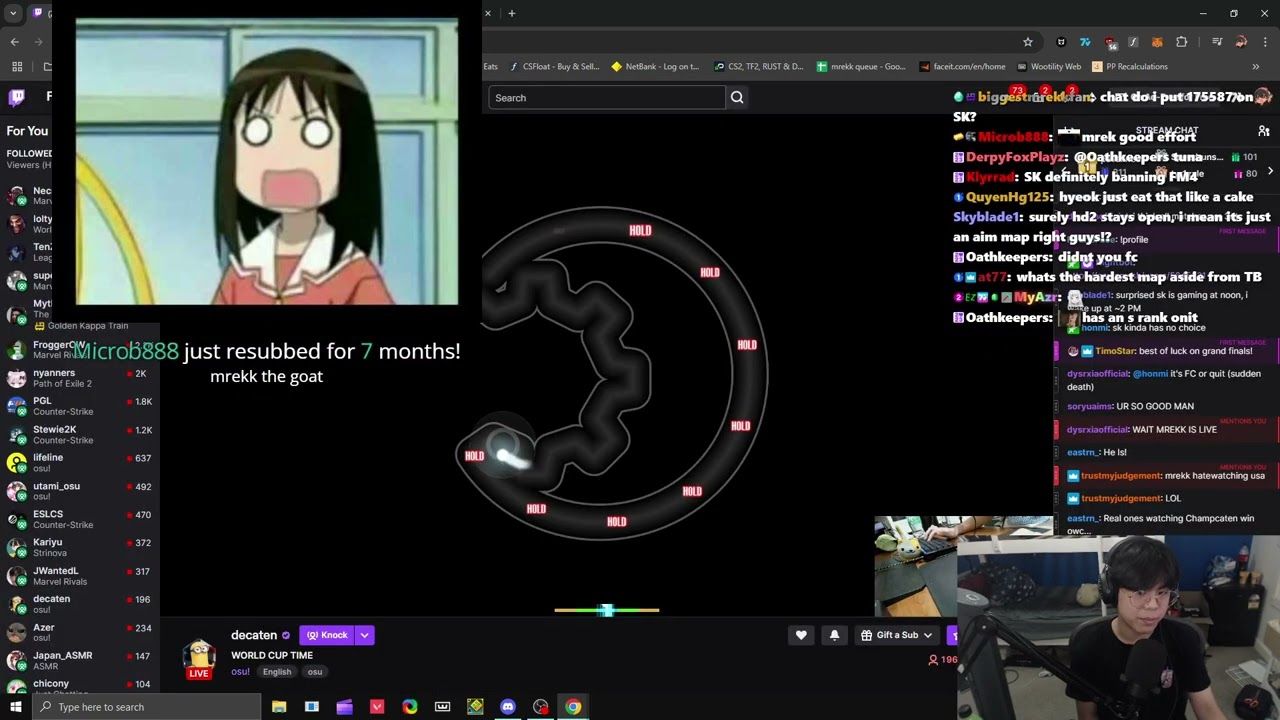Screen dimensions: 1280x720
Task: Select the English tag
Action: [x=277, y=672]
